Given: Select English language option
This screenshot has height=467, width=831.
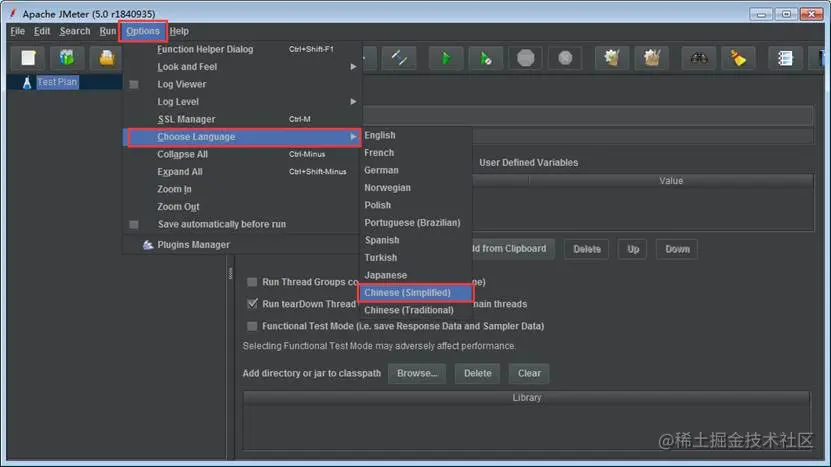Looking at the screenshot, I should click(x=416, y=135).
